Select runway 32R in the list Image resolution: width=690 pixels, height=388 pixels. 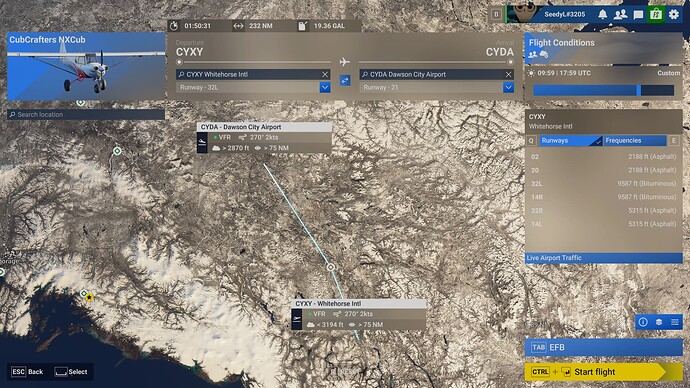(603, 211)
